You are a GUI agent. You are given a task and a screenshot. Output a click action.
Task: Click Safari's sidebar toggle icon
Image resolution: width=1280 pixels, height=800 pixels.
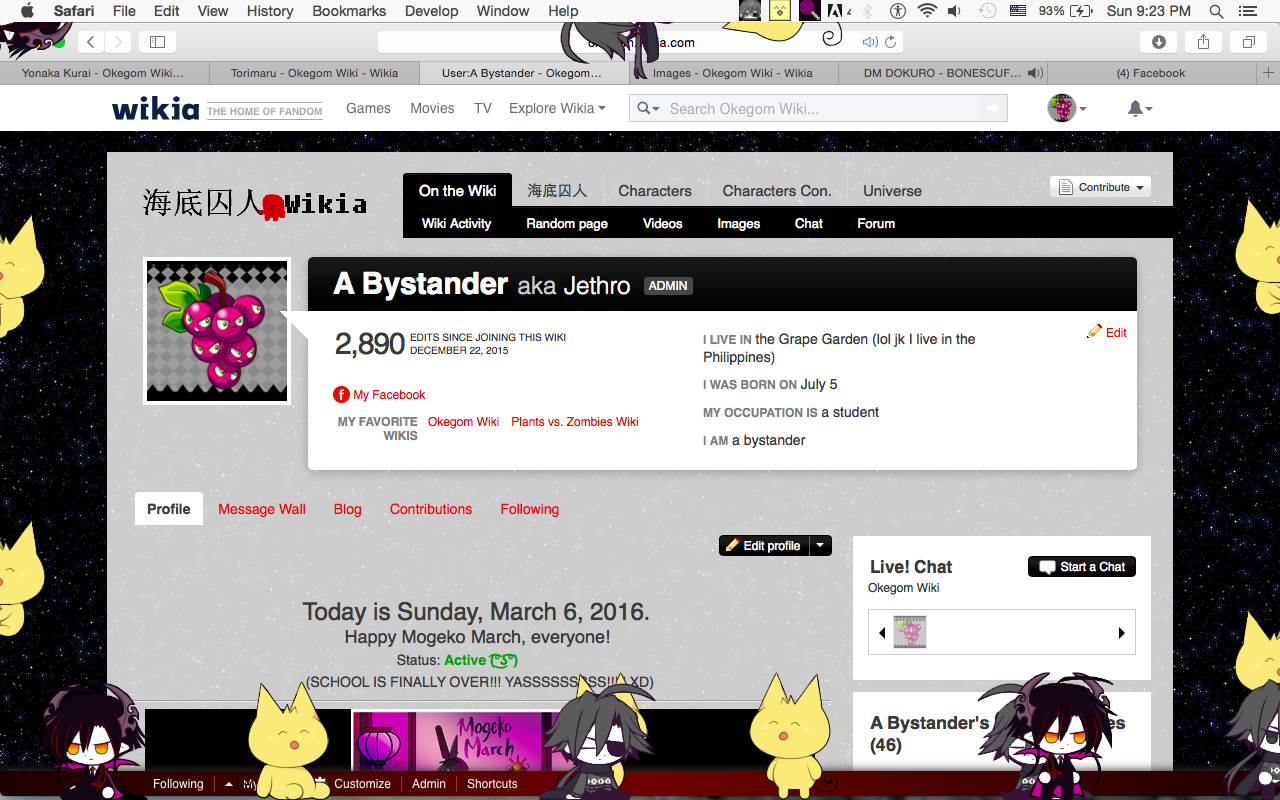coord(157,42)
